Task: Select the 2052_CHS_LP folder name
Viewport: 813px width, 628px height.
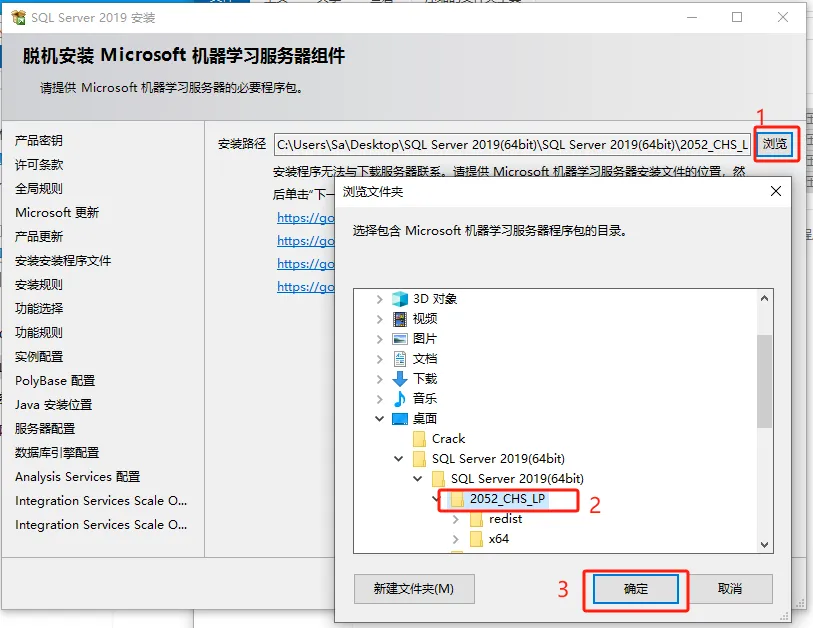Action: click(507, 499)
